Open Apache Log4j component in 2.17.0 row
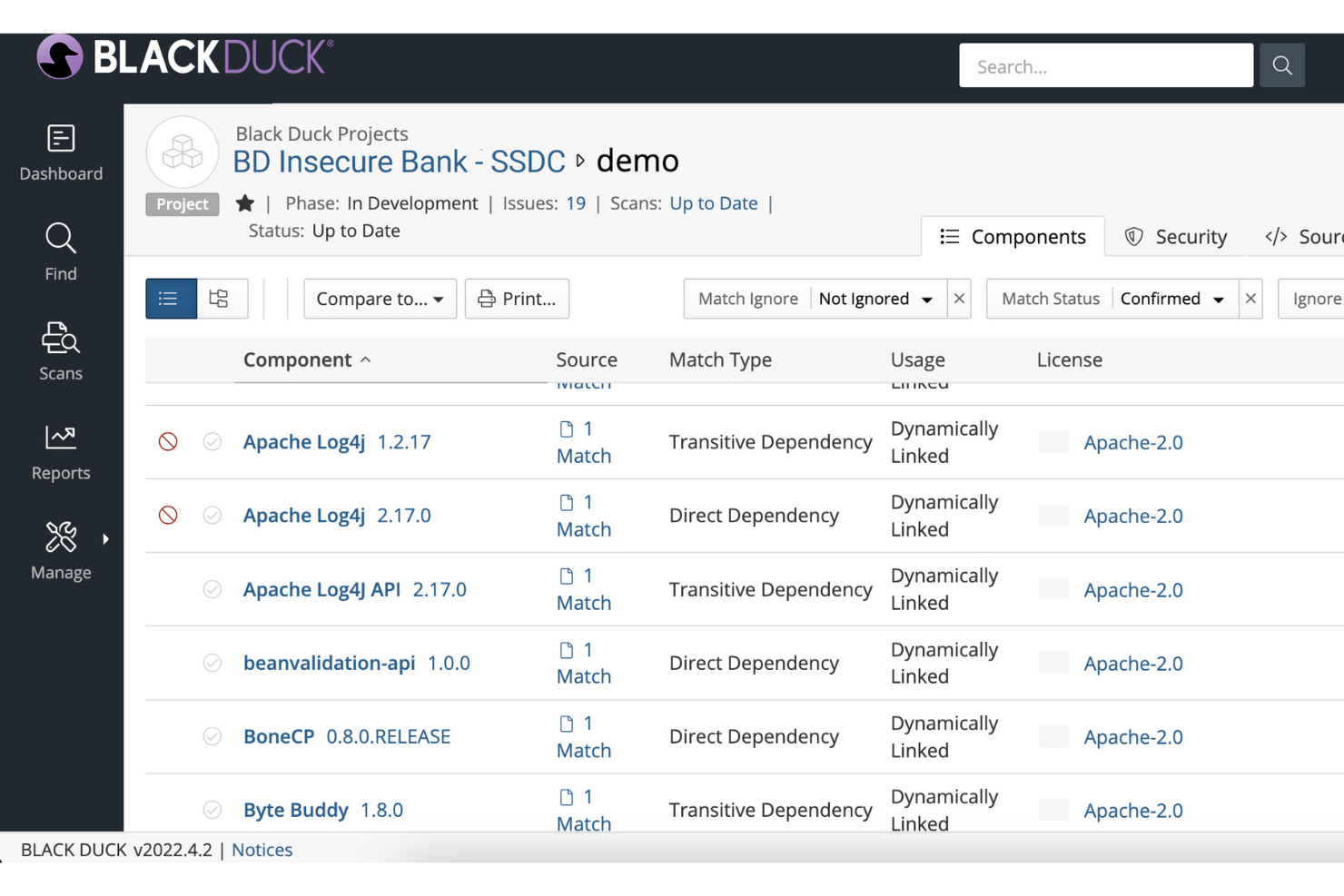 click(x=304, y=516)
